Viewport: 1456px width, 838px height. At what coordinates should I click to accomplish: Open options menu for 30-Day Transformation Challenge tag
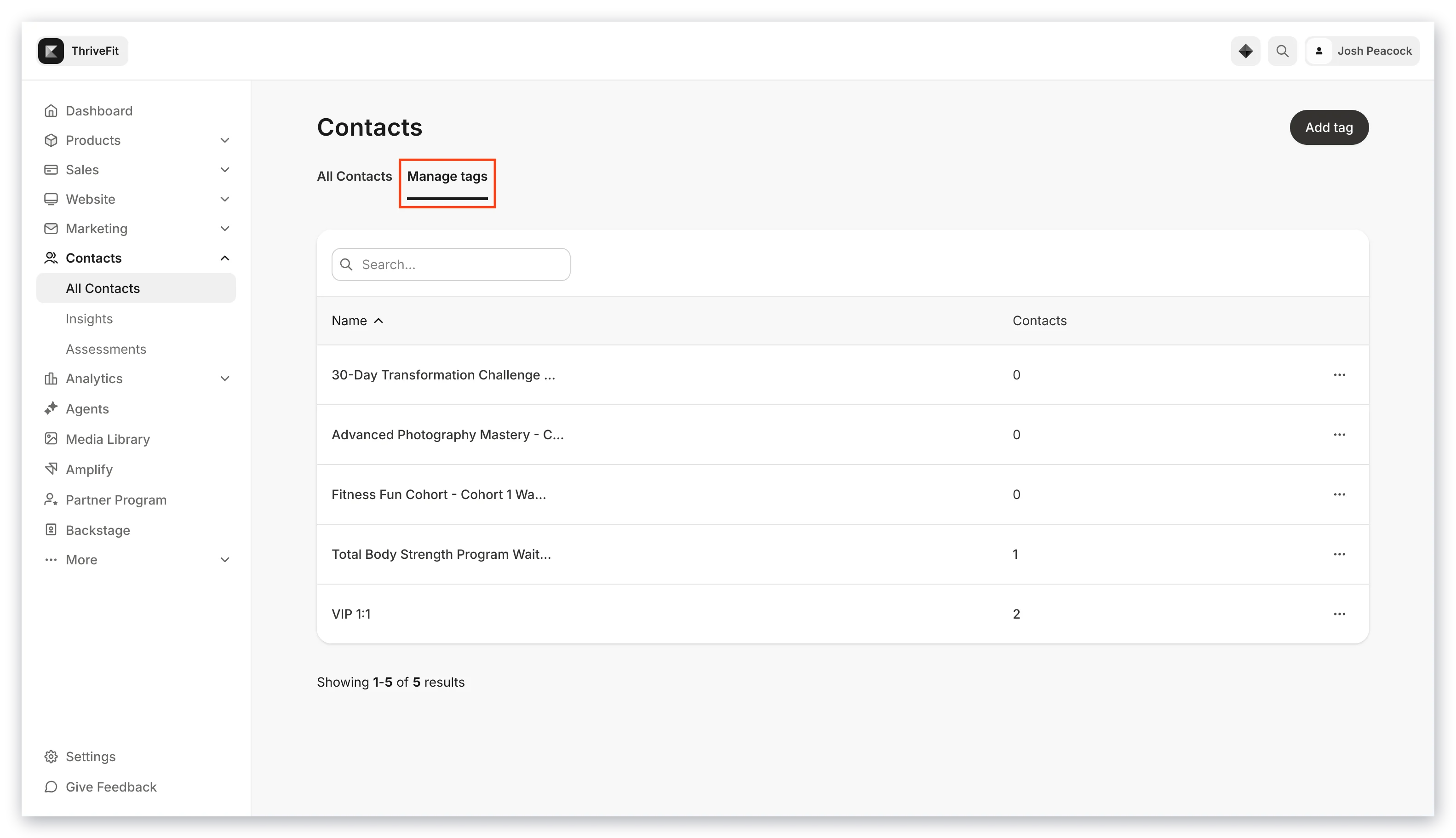click(1339, 375)
